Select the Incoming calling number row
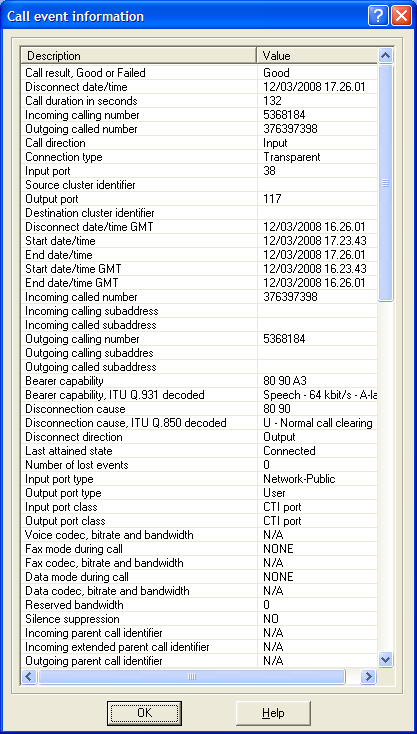The width and height of the screenshot is (417, 734). click(x=199, y=115)
